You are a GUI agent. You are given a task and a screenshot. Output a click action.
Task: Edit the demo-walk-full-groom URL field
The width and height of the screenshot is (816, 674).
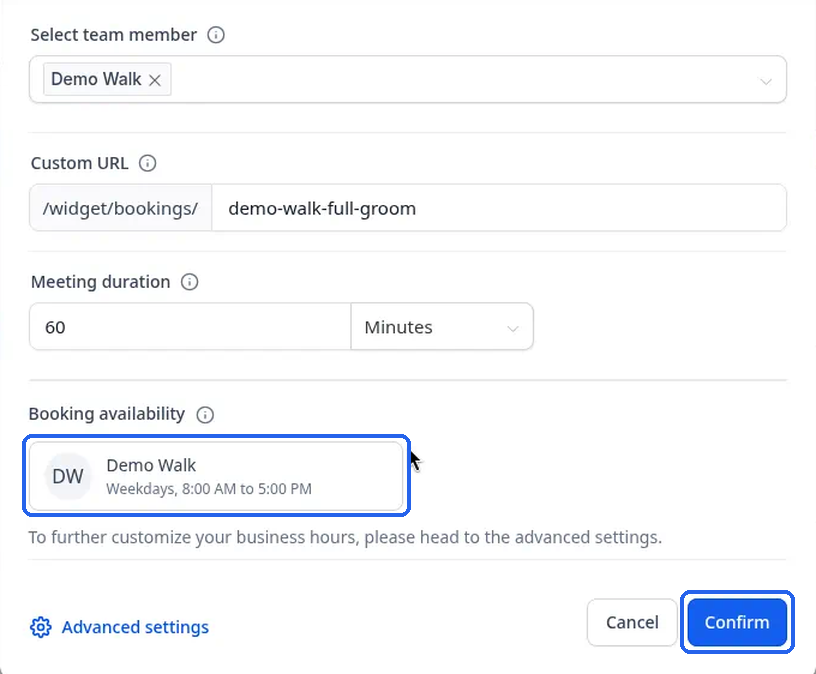pyautogui.click(x=499, y=208)
